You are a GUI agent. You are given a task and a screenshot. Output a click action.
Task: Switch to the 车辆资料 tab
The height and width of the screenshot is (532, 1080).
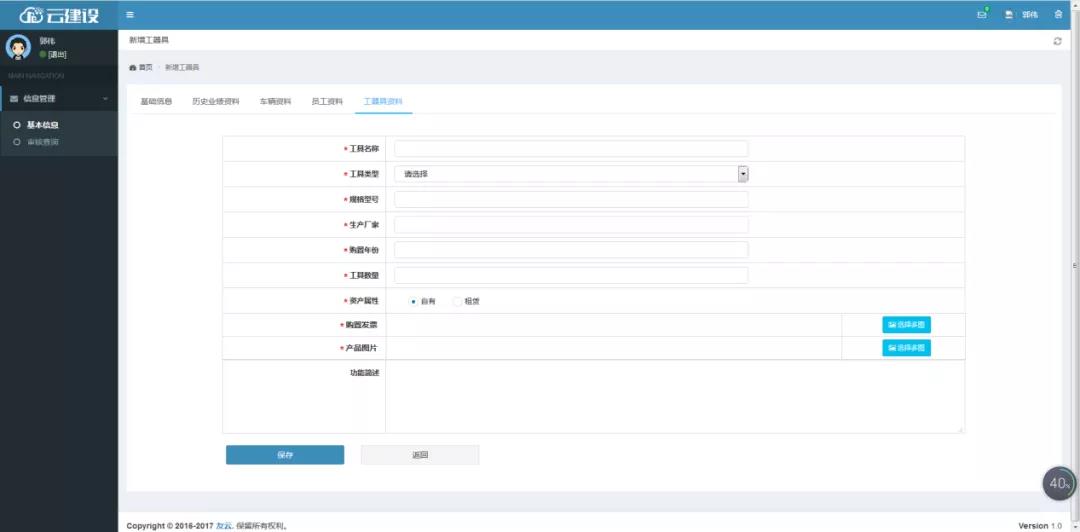pyautogui.click(x=275, y=101)
